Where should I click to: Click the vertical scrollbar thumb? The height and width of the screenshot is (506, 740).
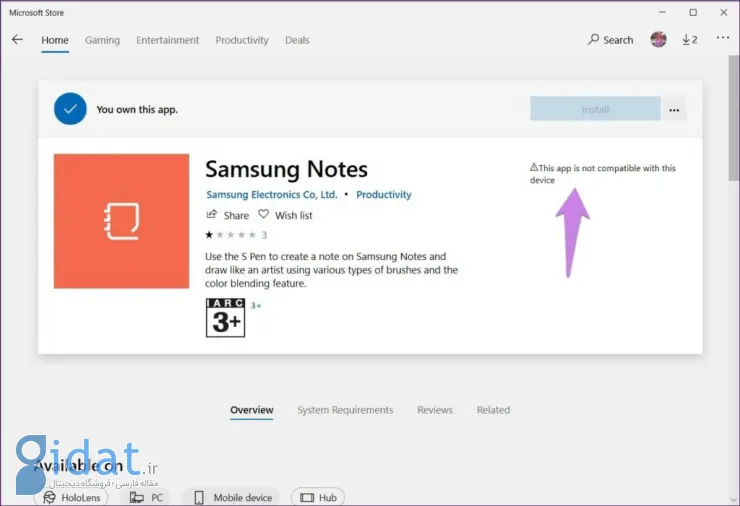[734, 118]
